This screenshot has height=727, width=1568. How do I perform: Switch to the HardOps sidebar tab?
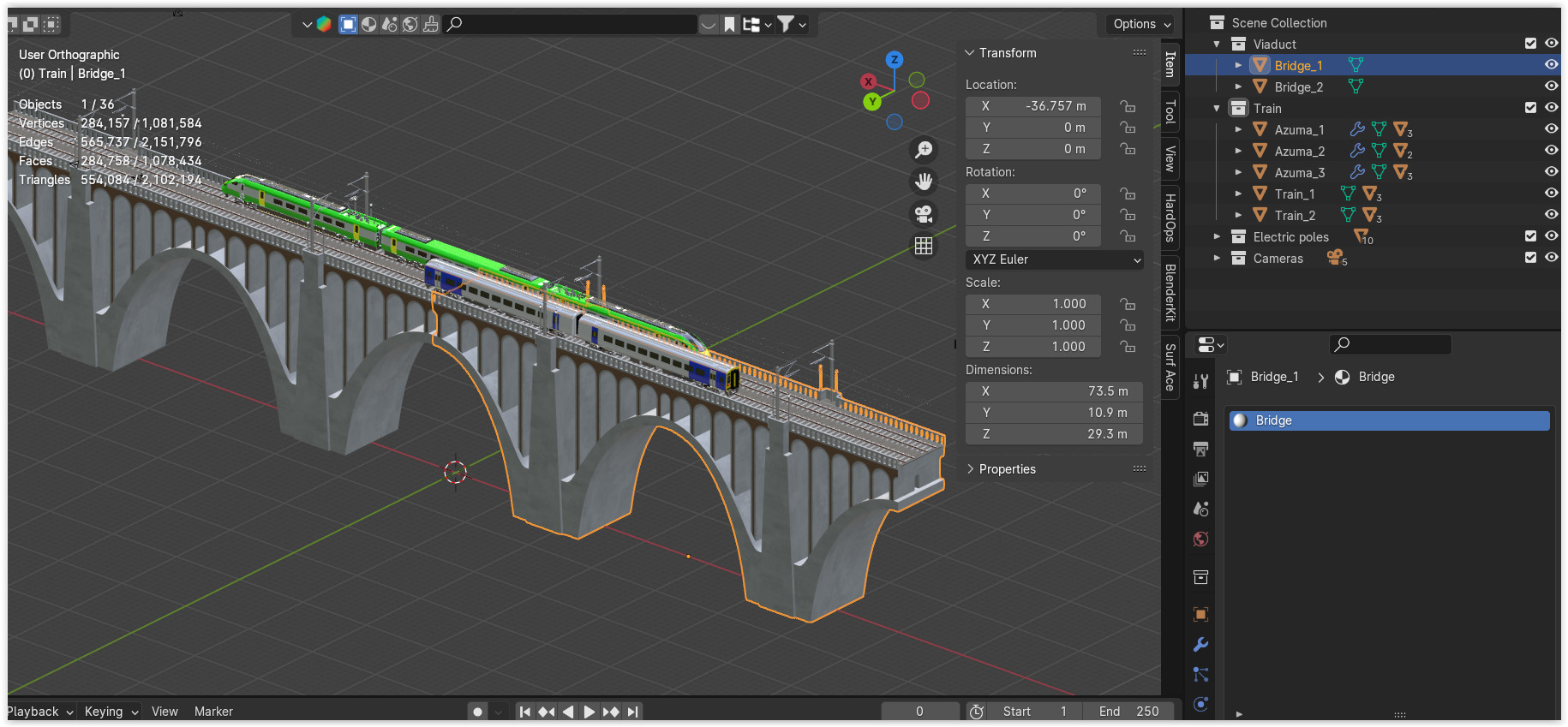pyautogui.click(x=1170, y=218)
